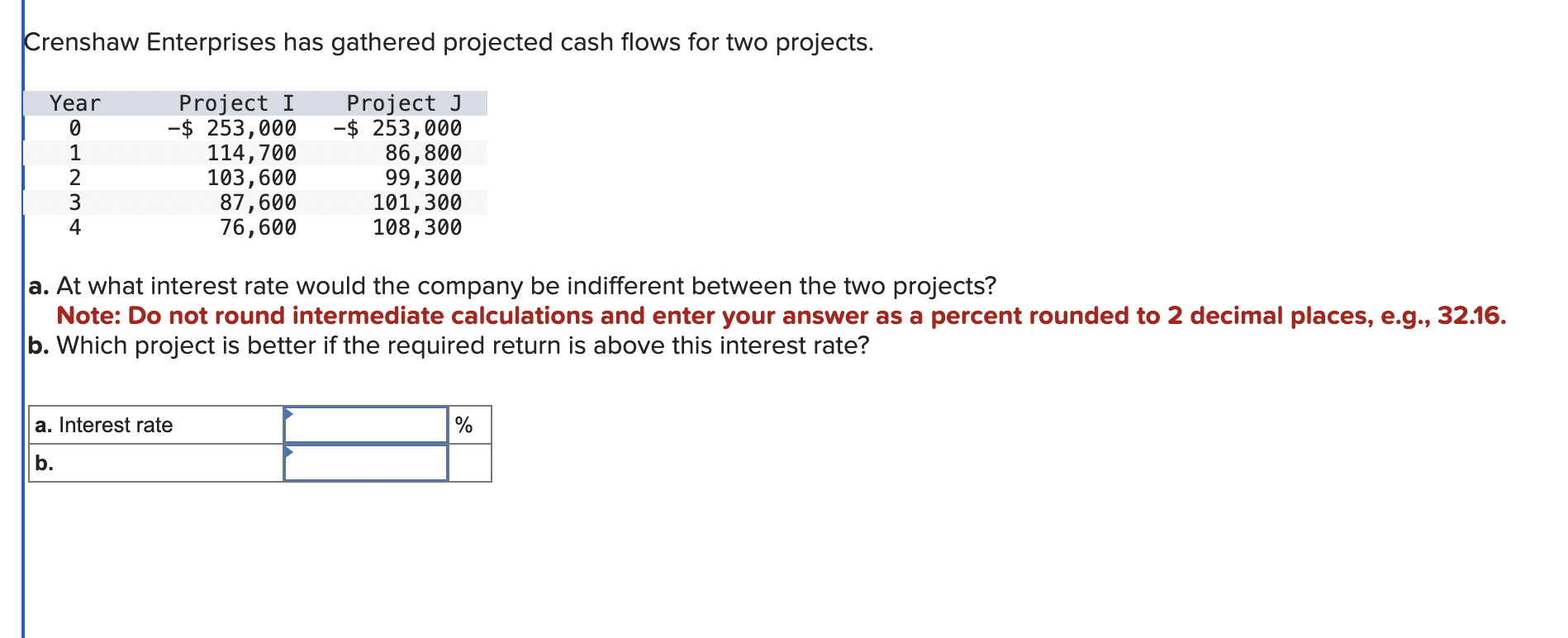The image size is (1568, 638).
Task: Click the blue marker on answer box b
Action: click(x=288, y=453)
